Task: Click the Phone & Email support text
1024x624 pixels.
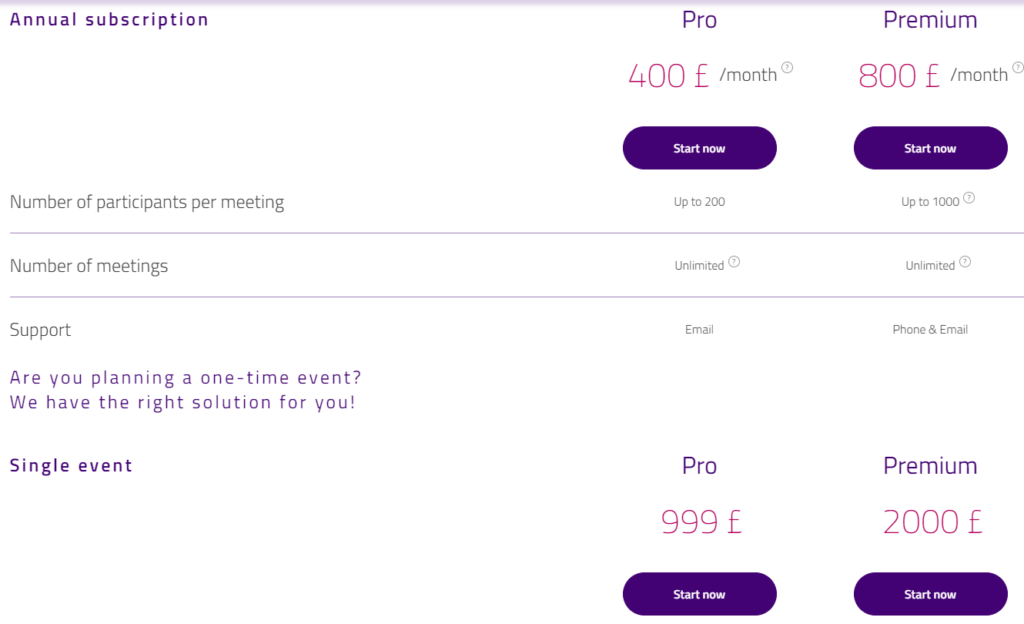Action: (930, 330)
